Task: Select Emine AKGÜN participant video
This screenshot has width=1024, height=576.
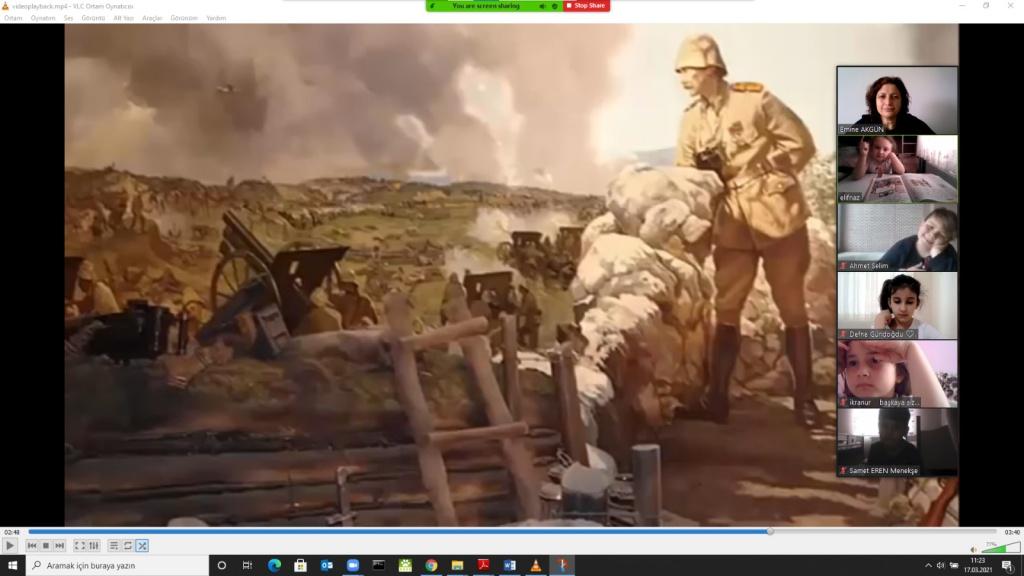Action: pyautogui.click(x=897, y=101)
